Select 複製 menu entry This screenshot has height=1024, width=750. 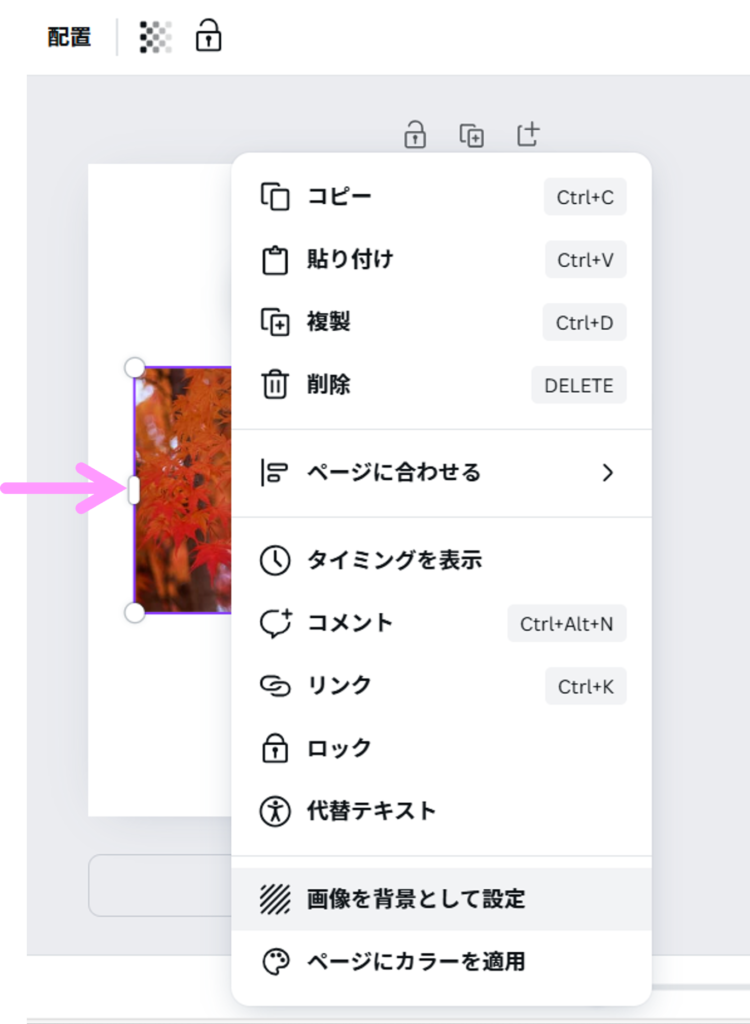pos(328,322)
